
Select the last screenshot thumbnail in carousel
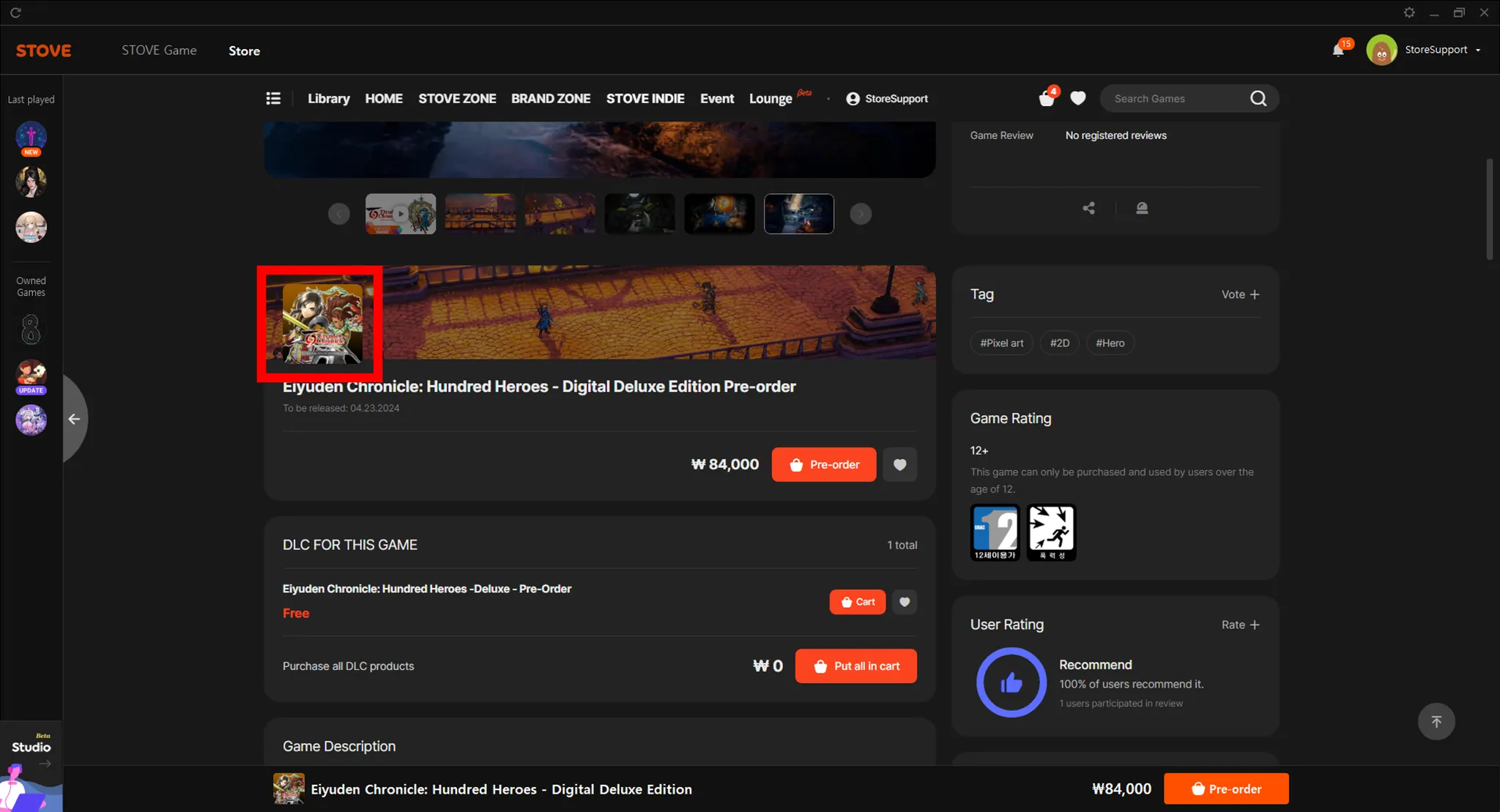click(x=798, y=214)
